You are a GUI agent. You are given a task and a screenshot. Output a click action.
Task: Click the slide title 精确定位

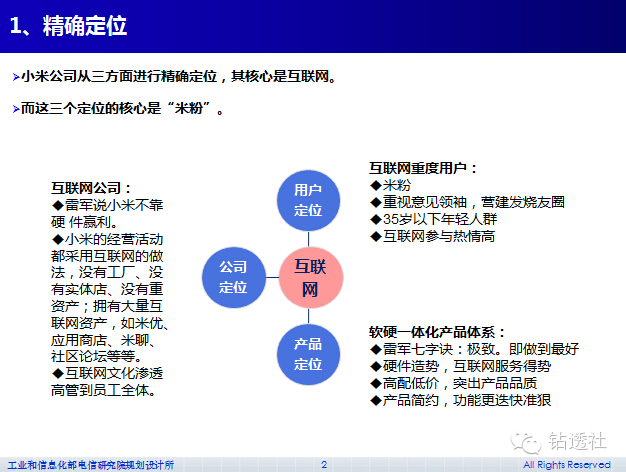tap(85, 26)
